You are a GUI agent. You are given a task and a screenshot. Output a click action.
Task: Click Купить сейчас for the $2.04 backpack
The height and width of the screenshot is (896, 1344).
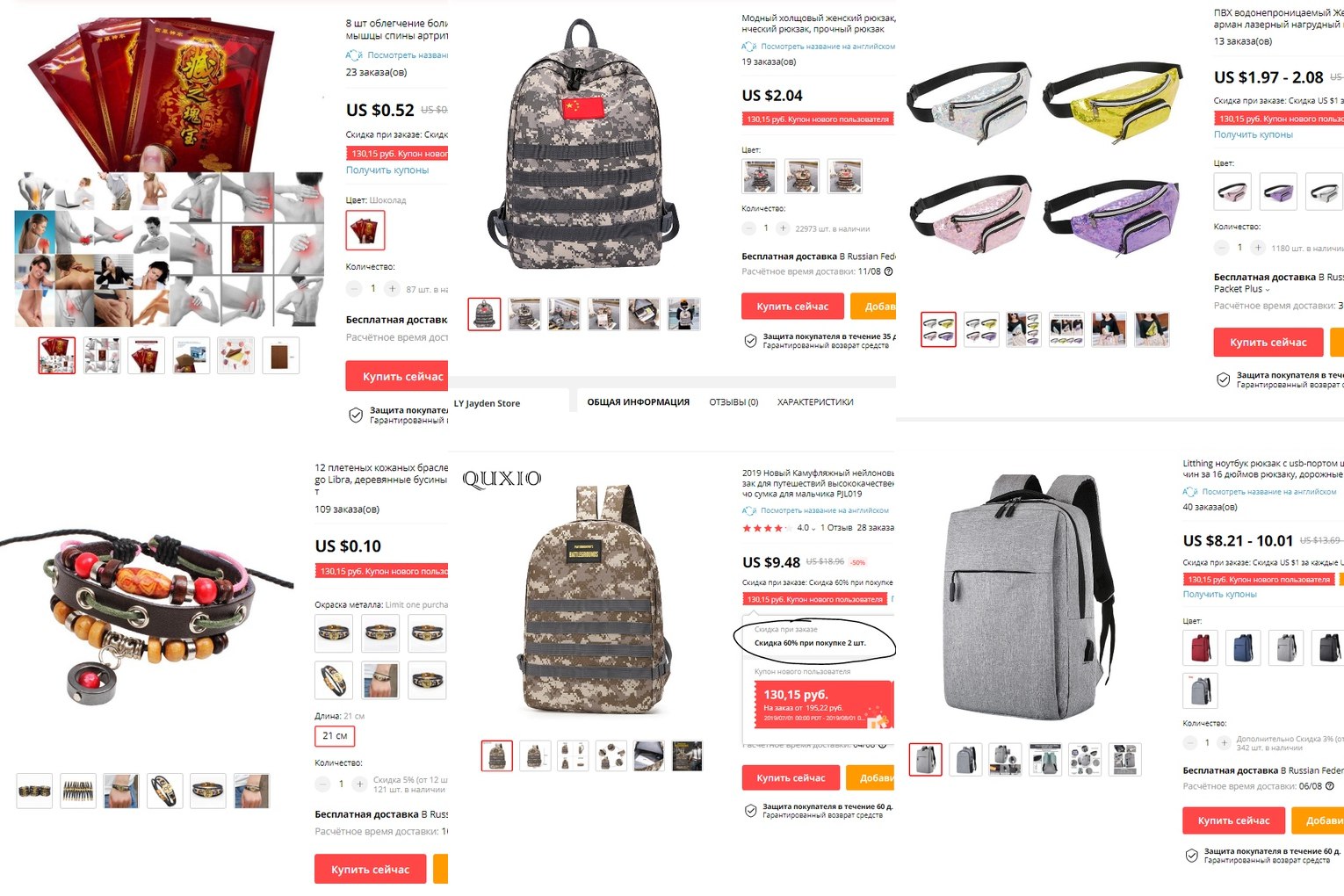pyautogui.click(x=792, y=307)
